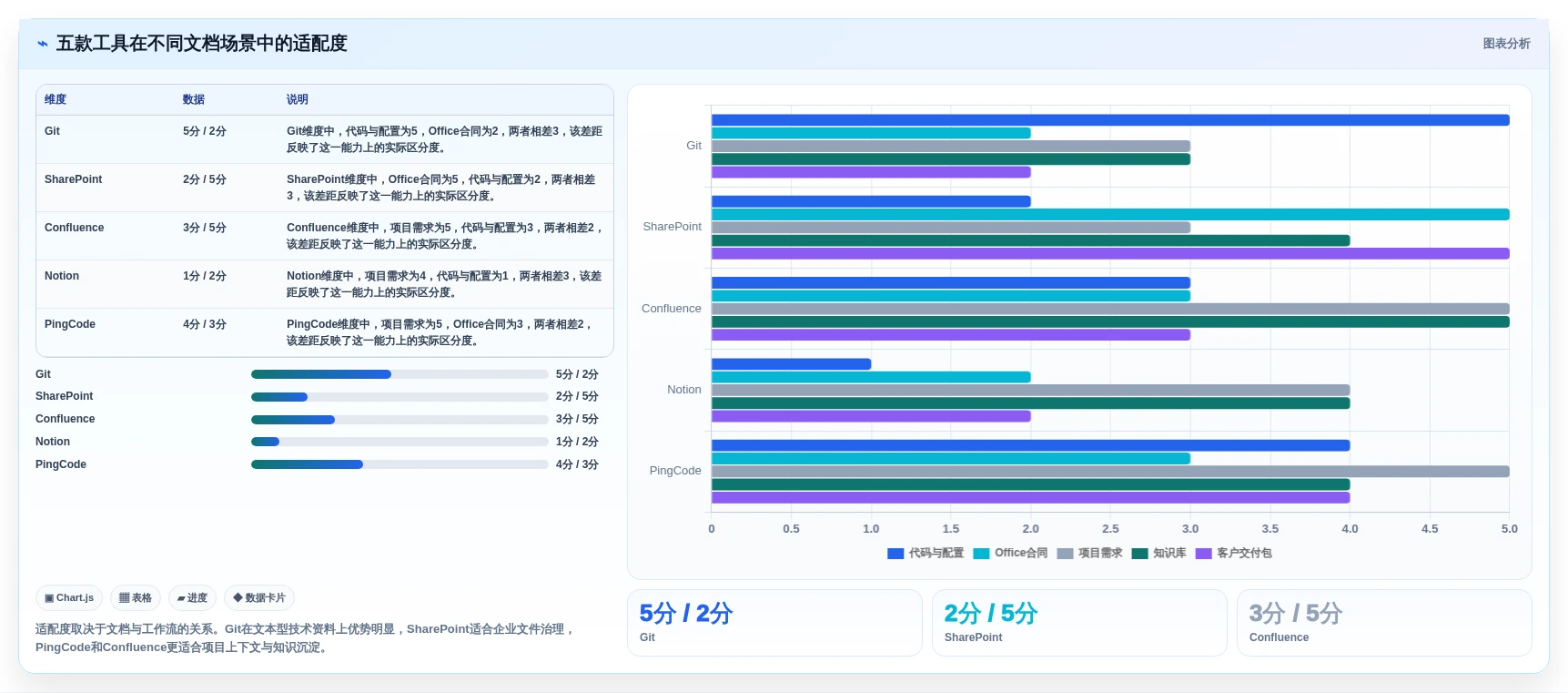Click the lightning icon beside the title
This screenshot has height=693, width=1568.
click(42, 44)
